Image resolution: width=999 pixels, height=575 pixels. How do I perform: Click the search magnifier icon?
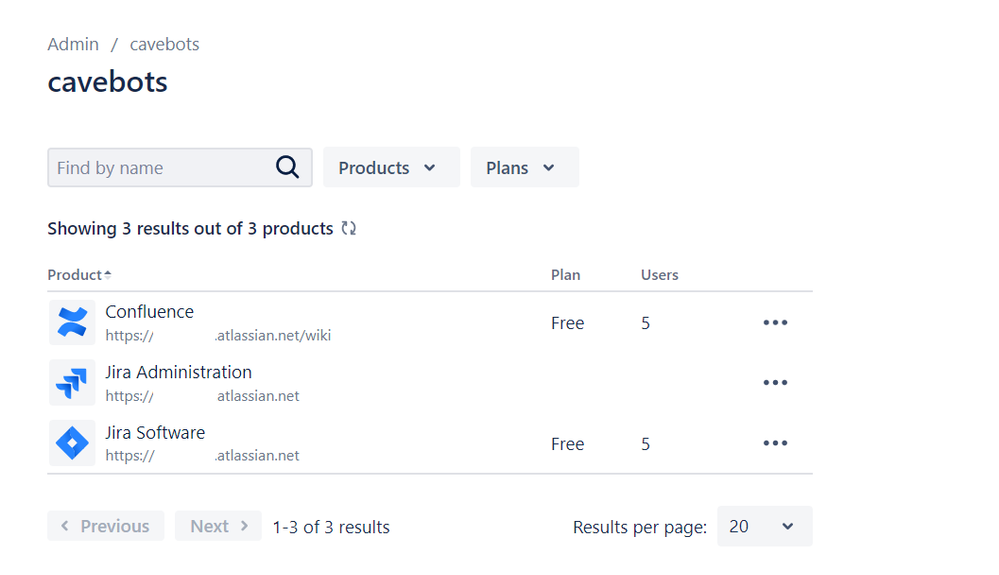coord(287,167)
